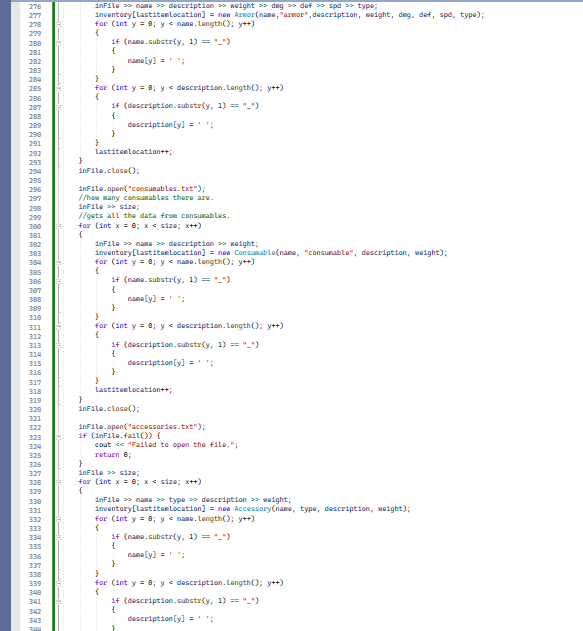Collapse the if block at line 334
Screen dimensions: 583x631
59,537
